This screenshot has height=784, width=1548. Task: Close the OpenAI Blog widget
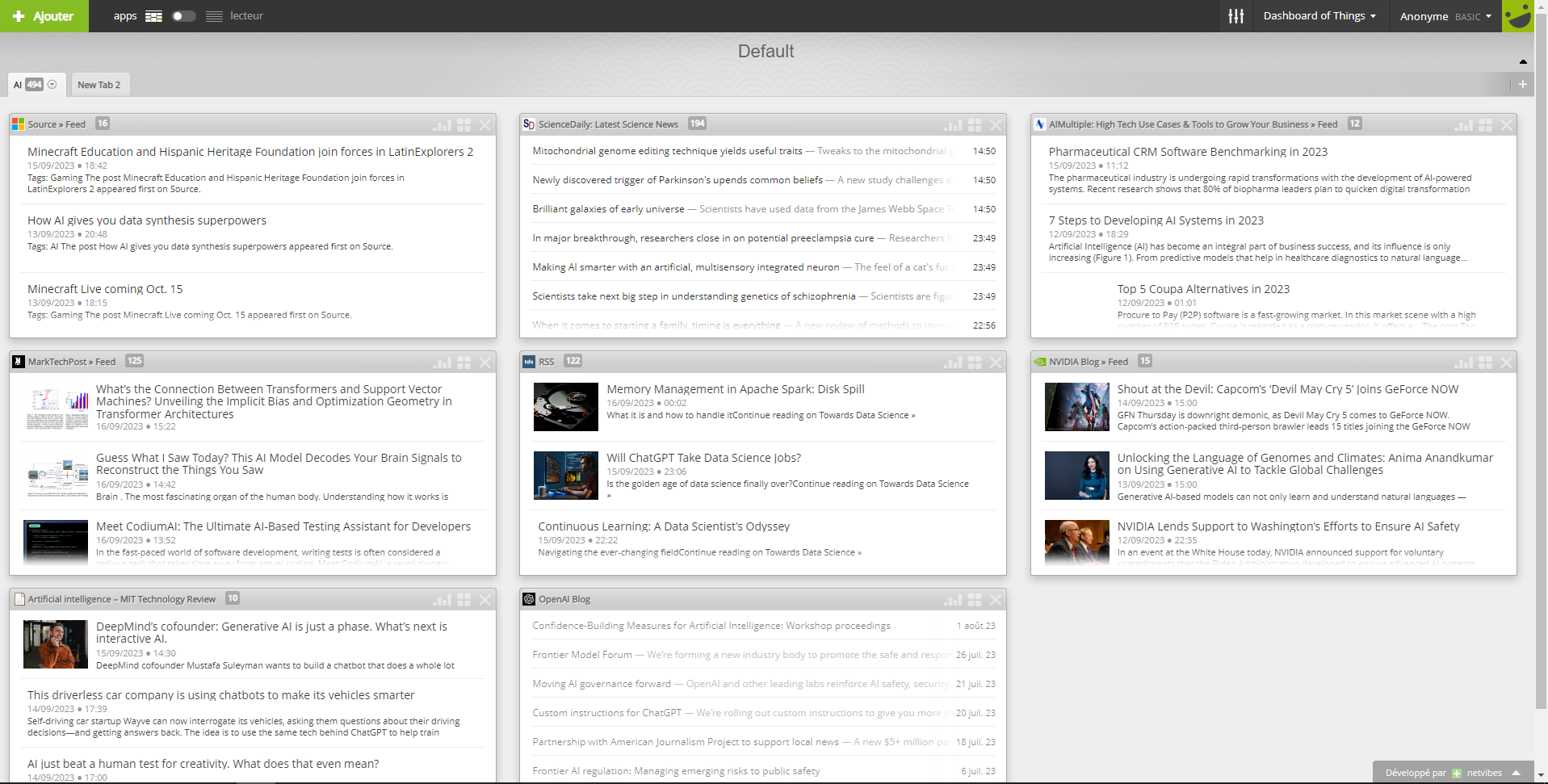(x=996, y=600)
